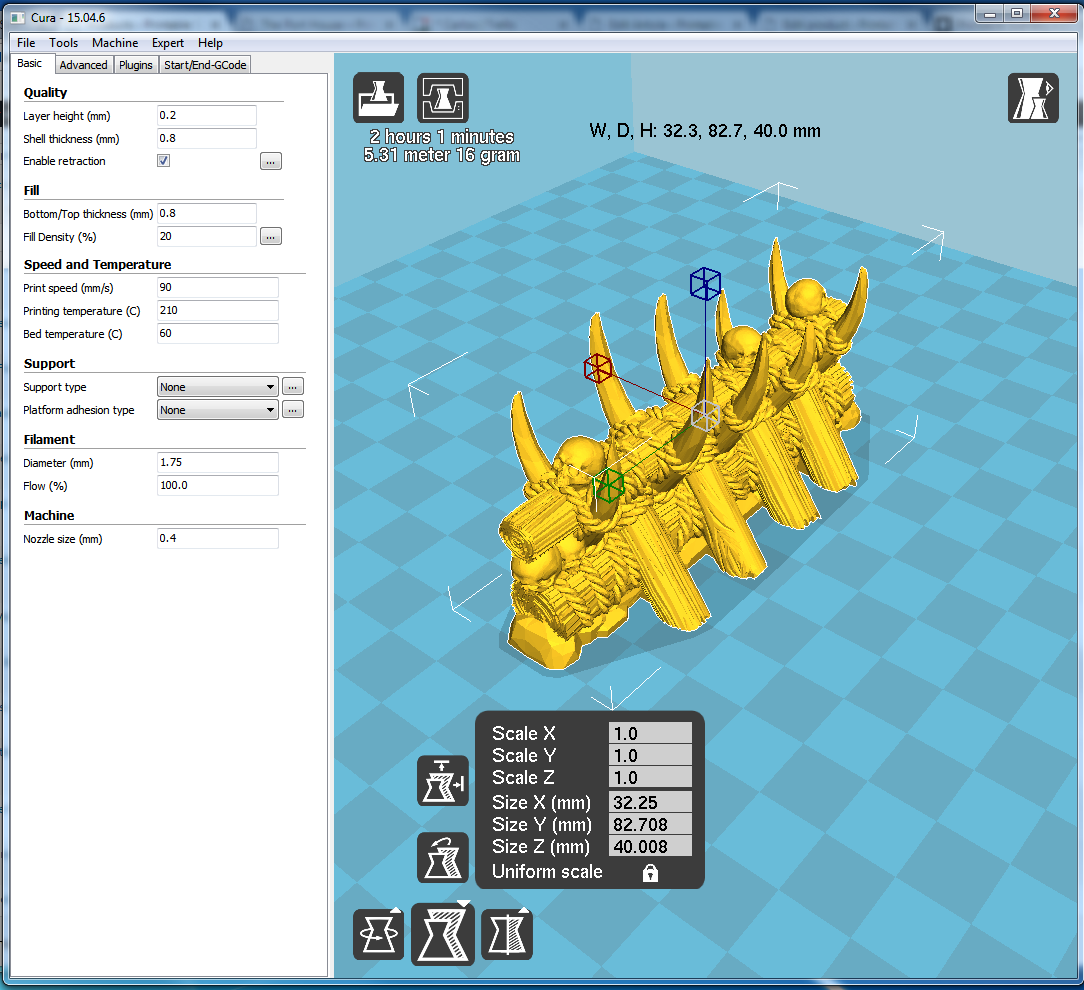Screen dimensions: 1084x990
Task: Toggle the Enable retraction checkbox
Action: coord(164,161)
